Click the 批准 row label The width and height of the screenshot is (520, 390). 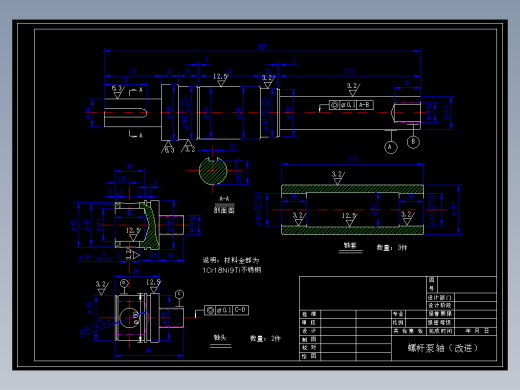pyautogui.click(x=309, y=314)
